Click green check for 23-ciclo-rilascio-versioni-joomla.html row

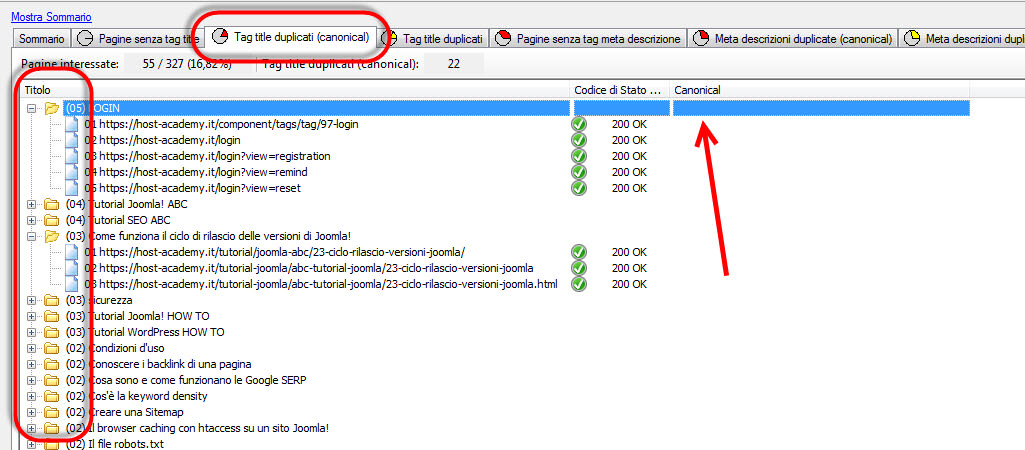(x=579, y=284)
